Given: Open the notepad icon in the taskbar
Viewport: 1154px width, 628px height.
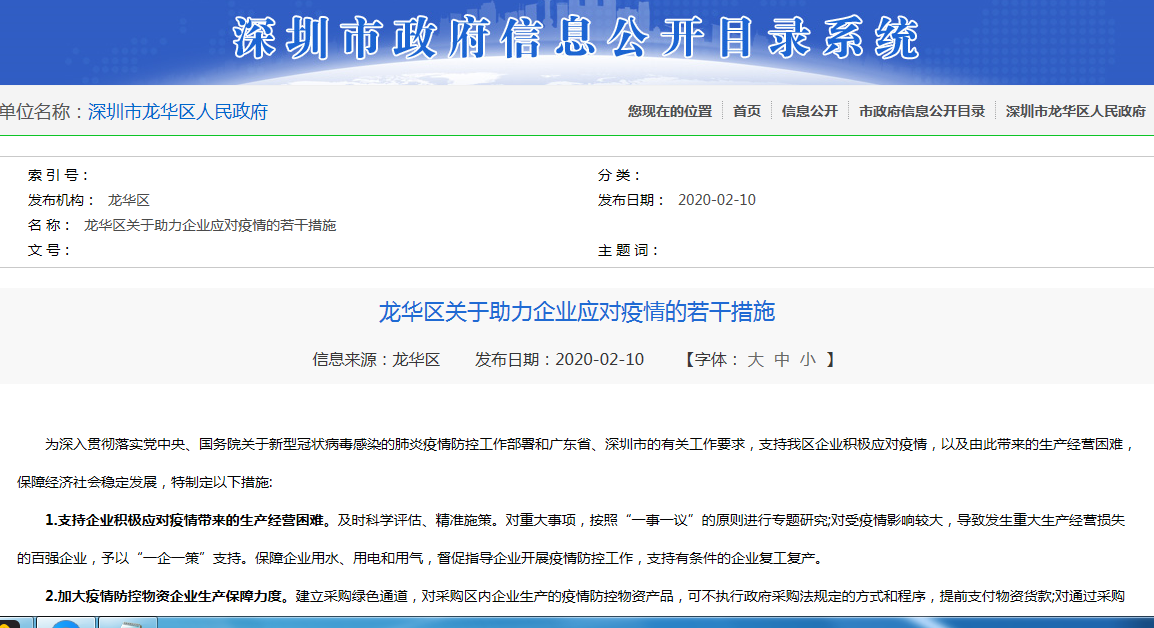Looking at the screenshot, I should click(131, 625).
